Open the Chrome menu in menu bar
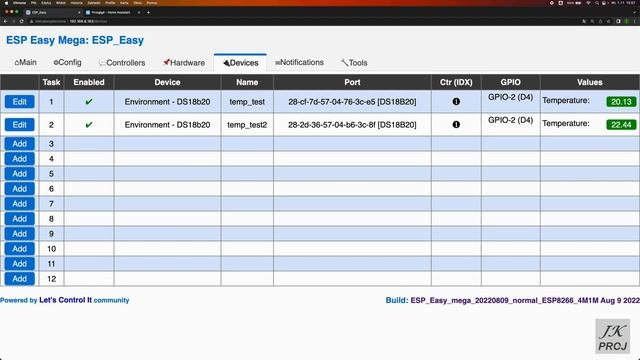This screenshot has height=360, width=640. point(19,3)
